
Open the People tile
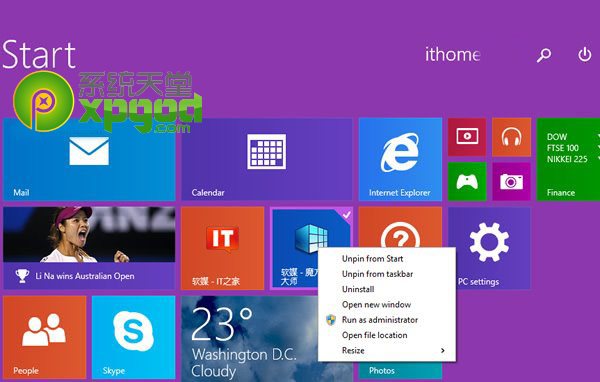(44, 337)
